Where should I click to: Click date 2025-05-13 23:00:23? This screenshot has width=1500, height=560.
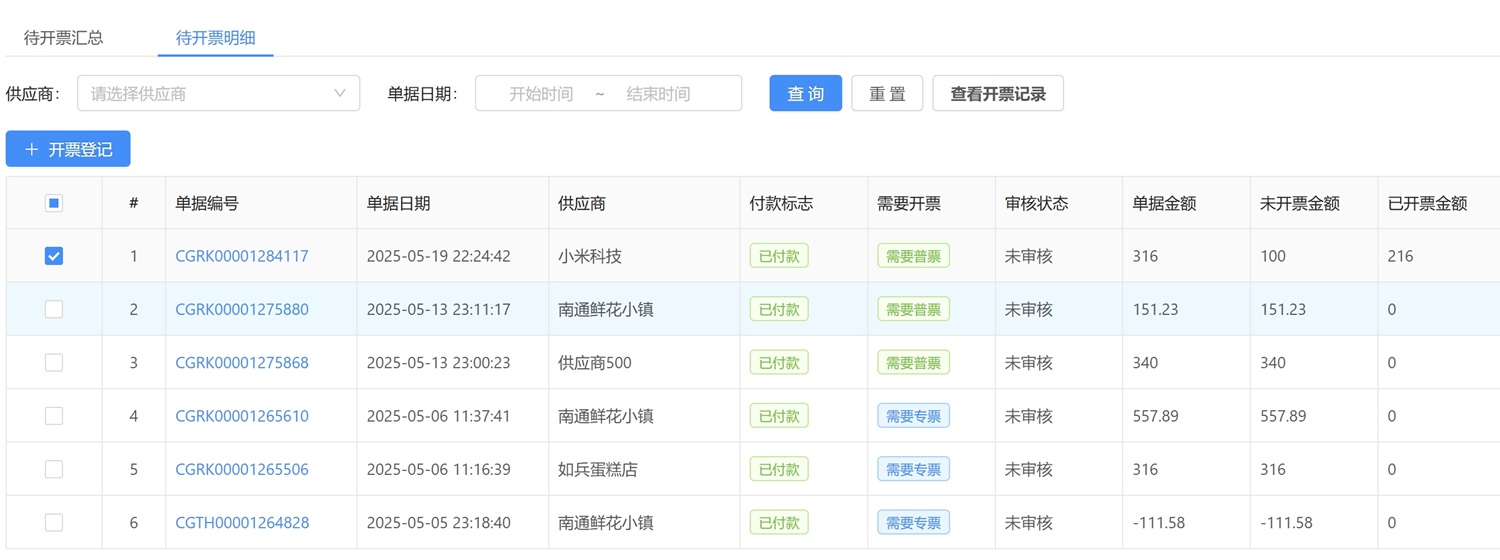pyautogui.click(x=439, y=362)
